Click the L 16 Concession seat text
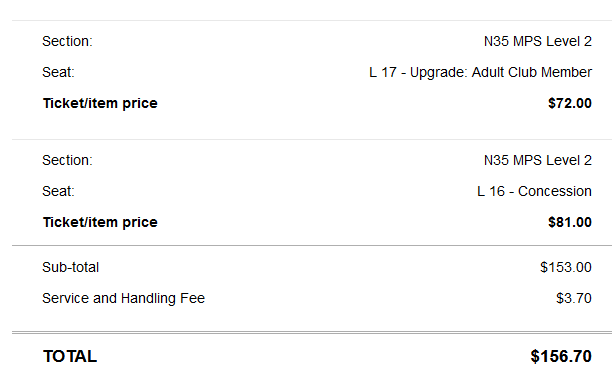This screenshot has width=612, height=370. (x=534, y=191)
